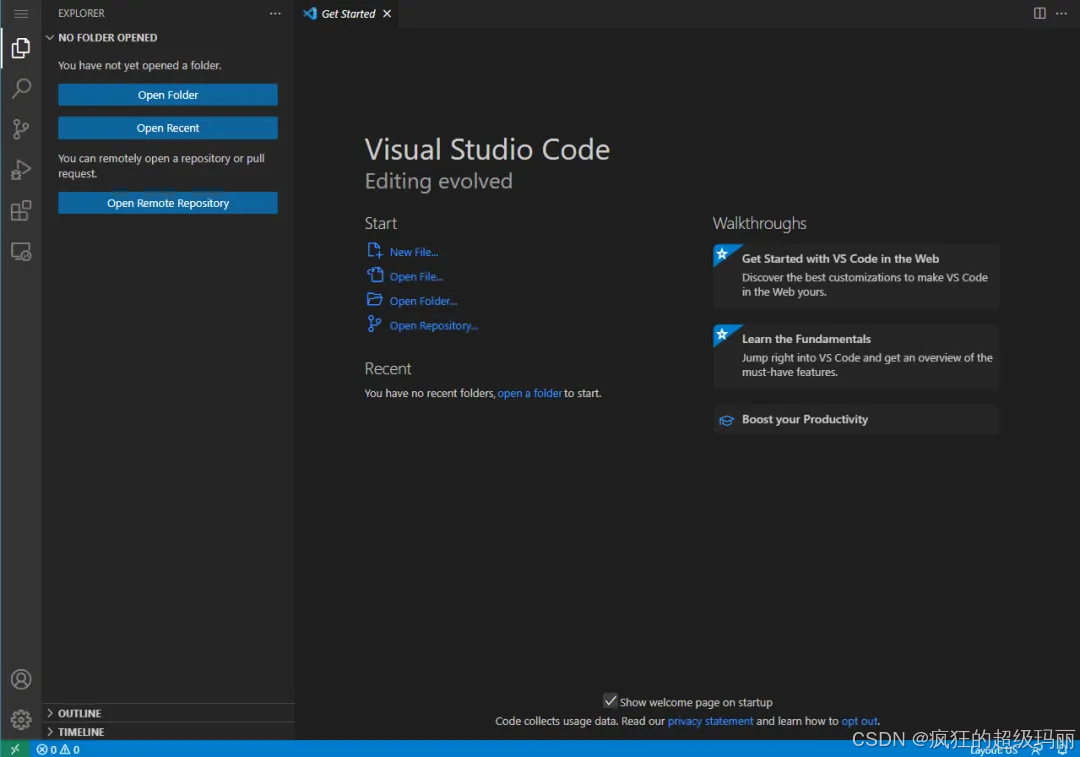Open the hamburger application menu
Image resolution: width=1080 pixels, height=757 pixels.
point(21,14)
